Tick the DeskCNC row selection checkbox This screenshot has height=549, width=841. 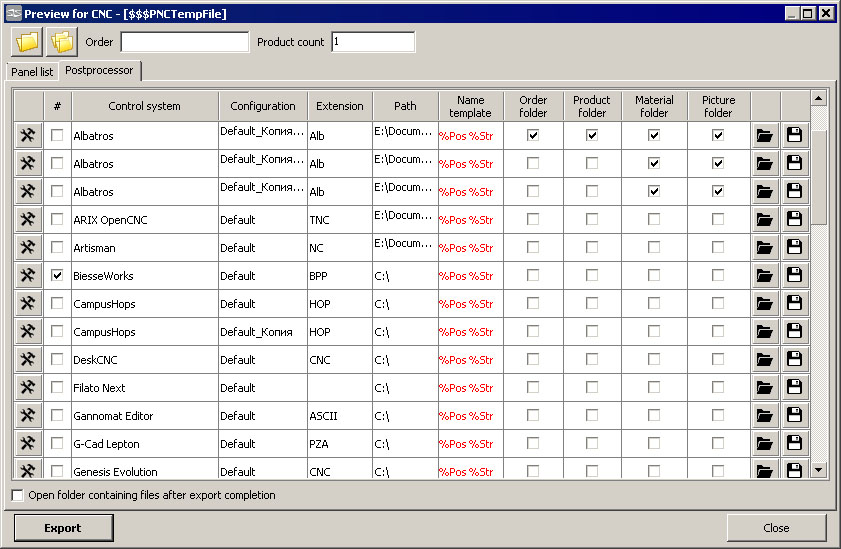click(57, 359)
